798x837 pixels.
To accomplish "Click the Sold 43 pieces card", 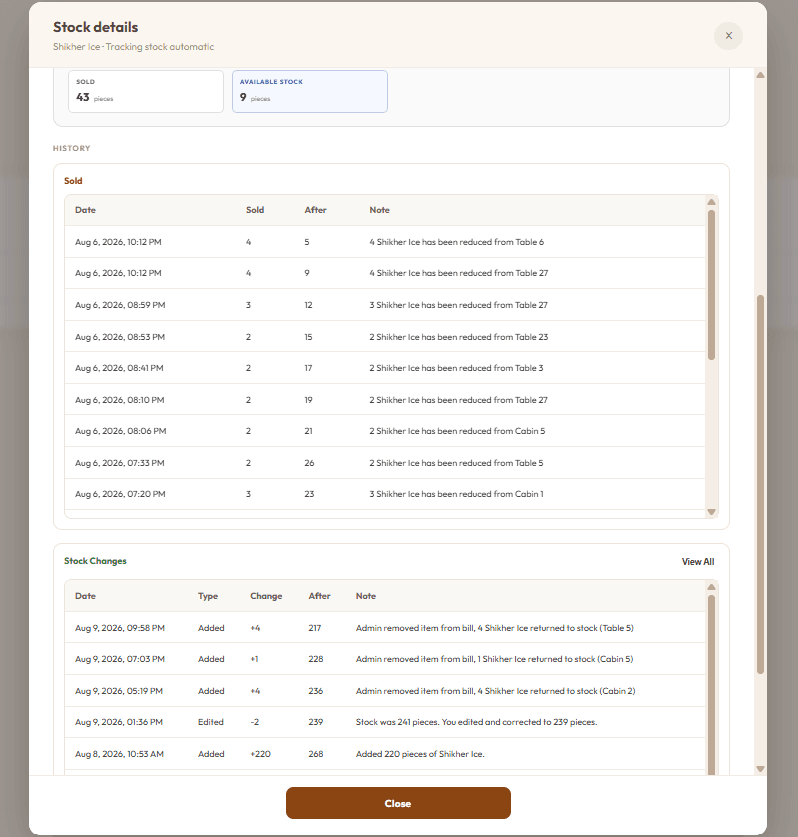I will pos(146,91).
